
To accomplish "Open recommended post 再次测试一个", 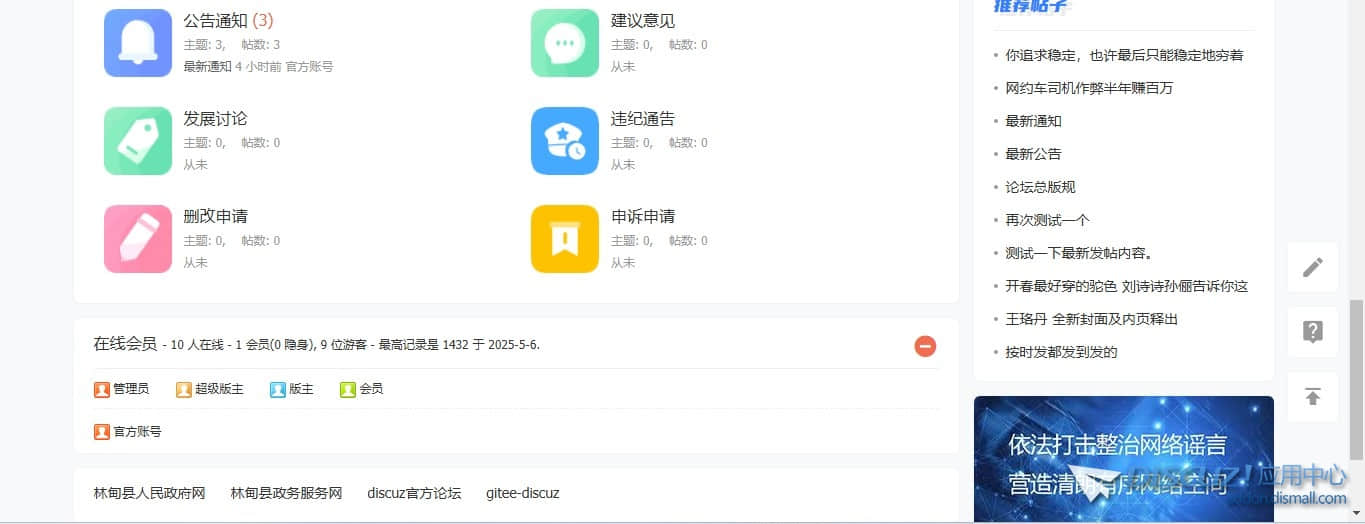I will point(1047,220).
